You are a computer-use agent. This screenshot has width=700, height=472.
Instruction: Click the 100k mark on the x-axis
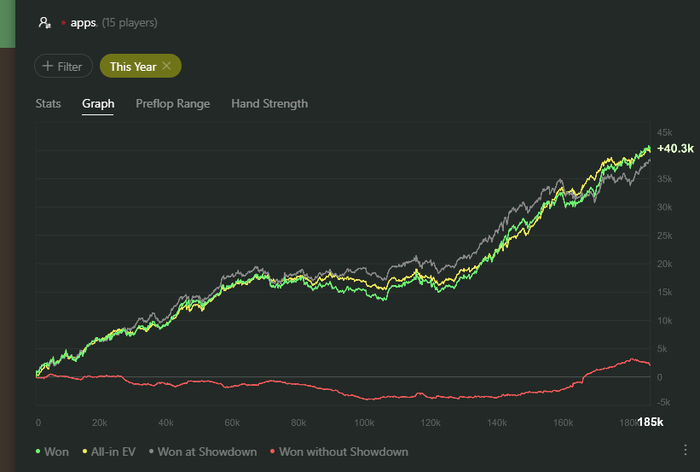pos(365,422)
